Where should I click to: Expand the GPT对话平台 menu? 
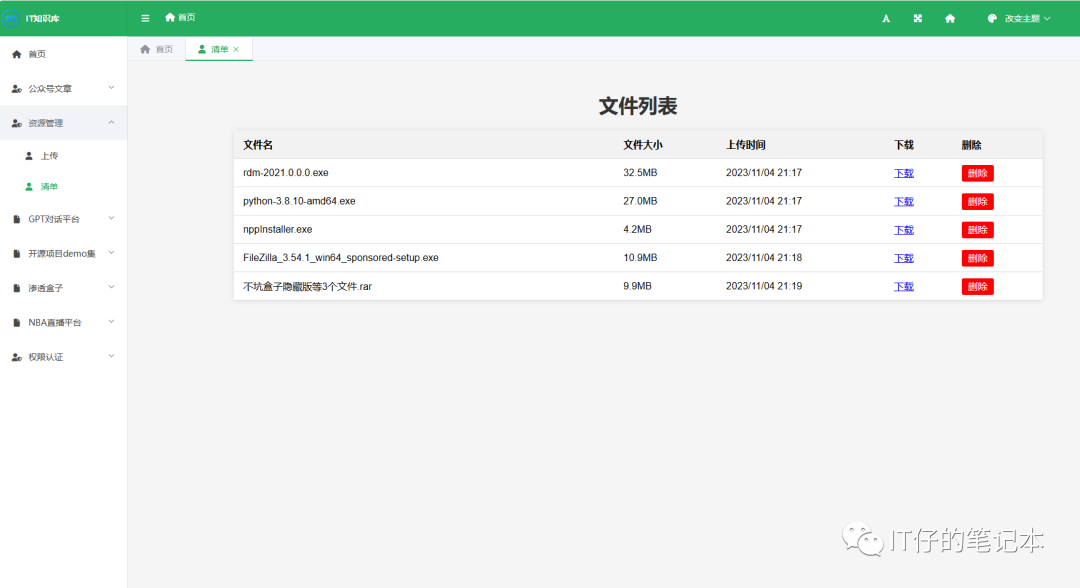(55, 218)
